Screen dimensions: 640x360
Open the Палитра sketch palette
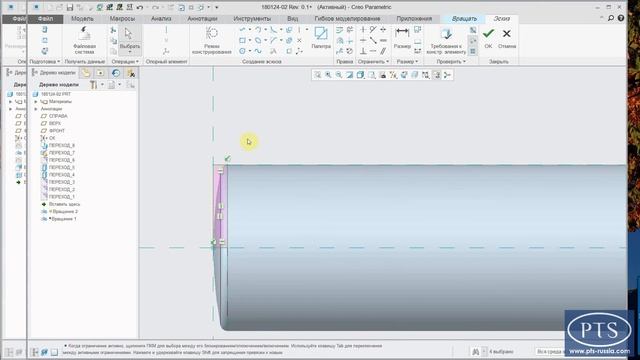321,38
